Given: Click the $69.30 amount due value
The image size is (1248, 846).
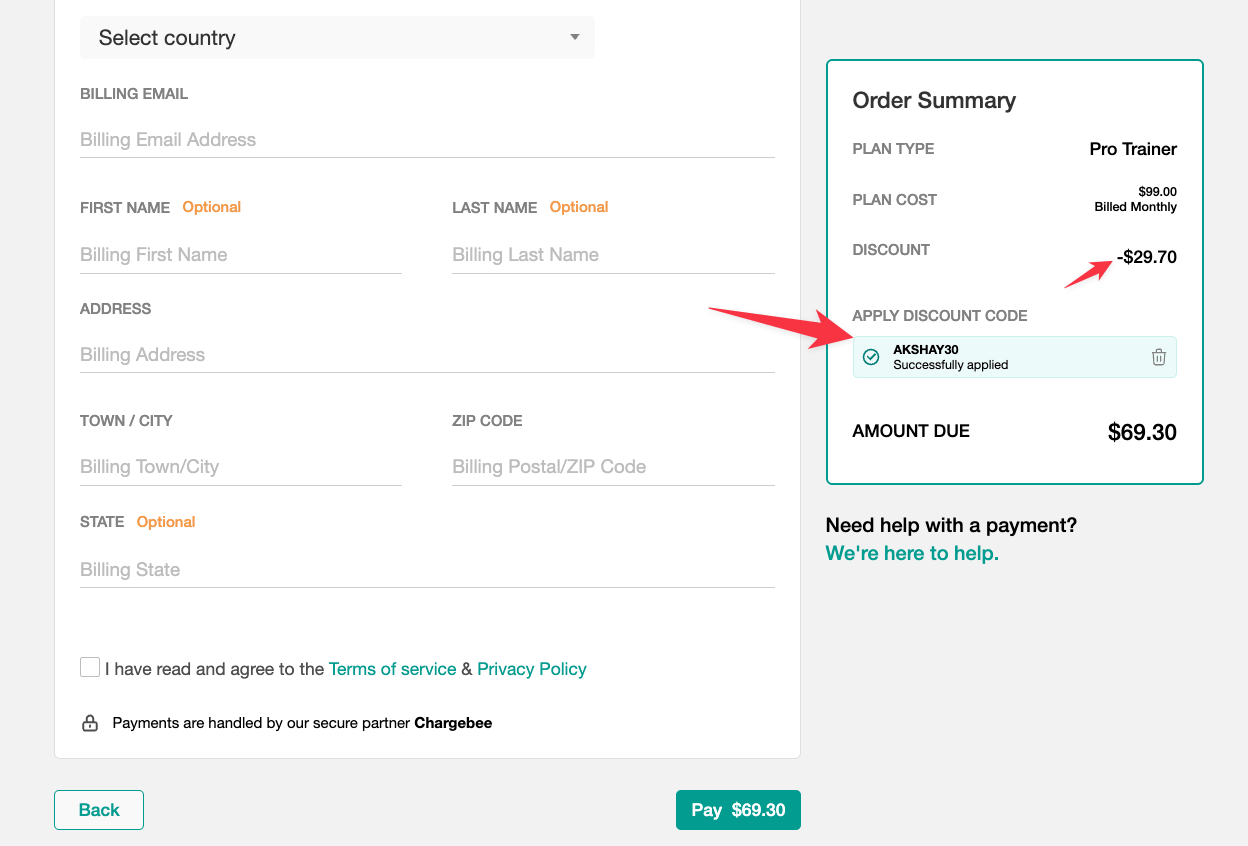Looking at the screenshot, I should point(1142,432).
